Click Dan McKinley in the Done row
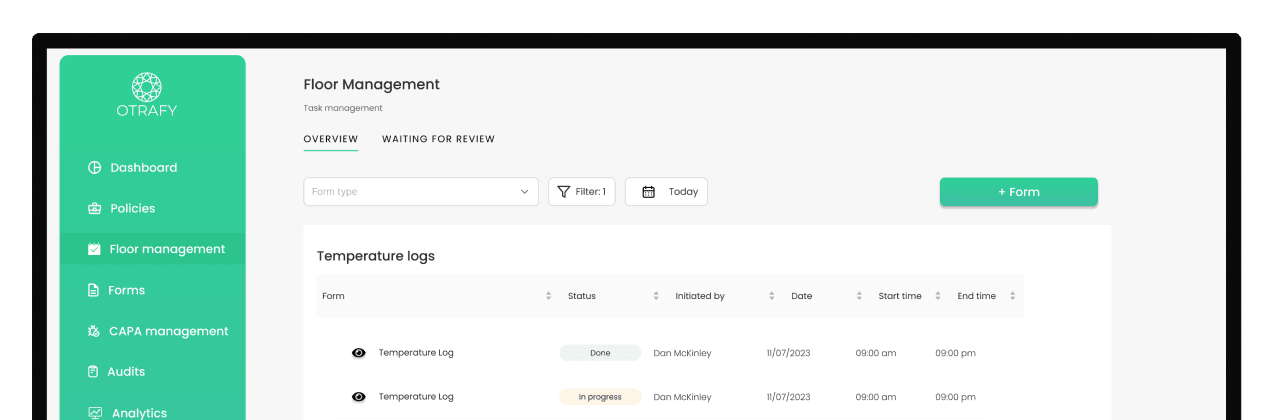Viewport: 1280px width, 420px height. click(683, 353)
